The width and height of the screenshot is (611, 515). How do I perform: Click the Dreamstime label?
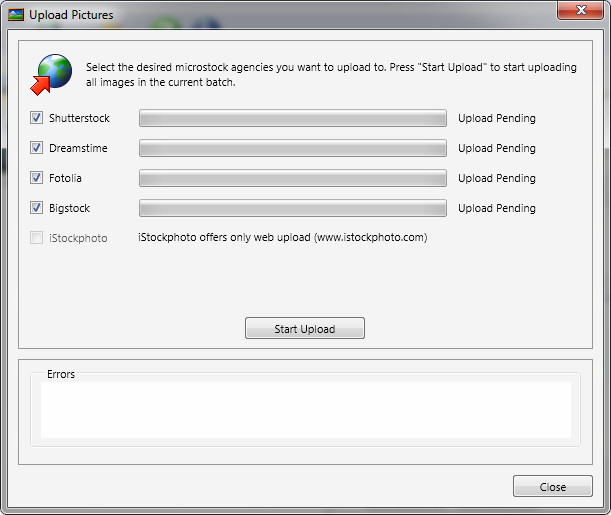[78, 148]
